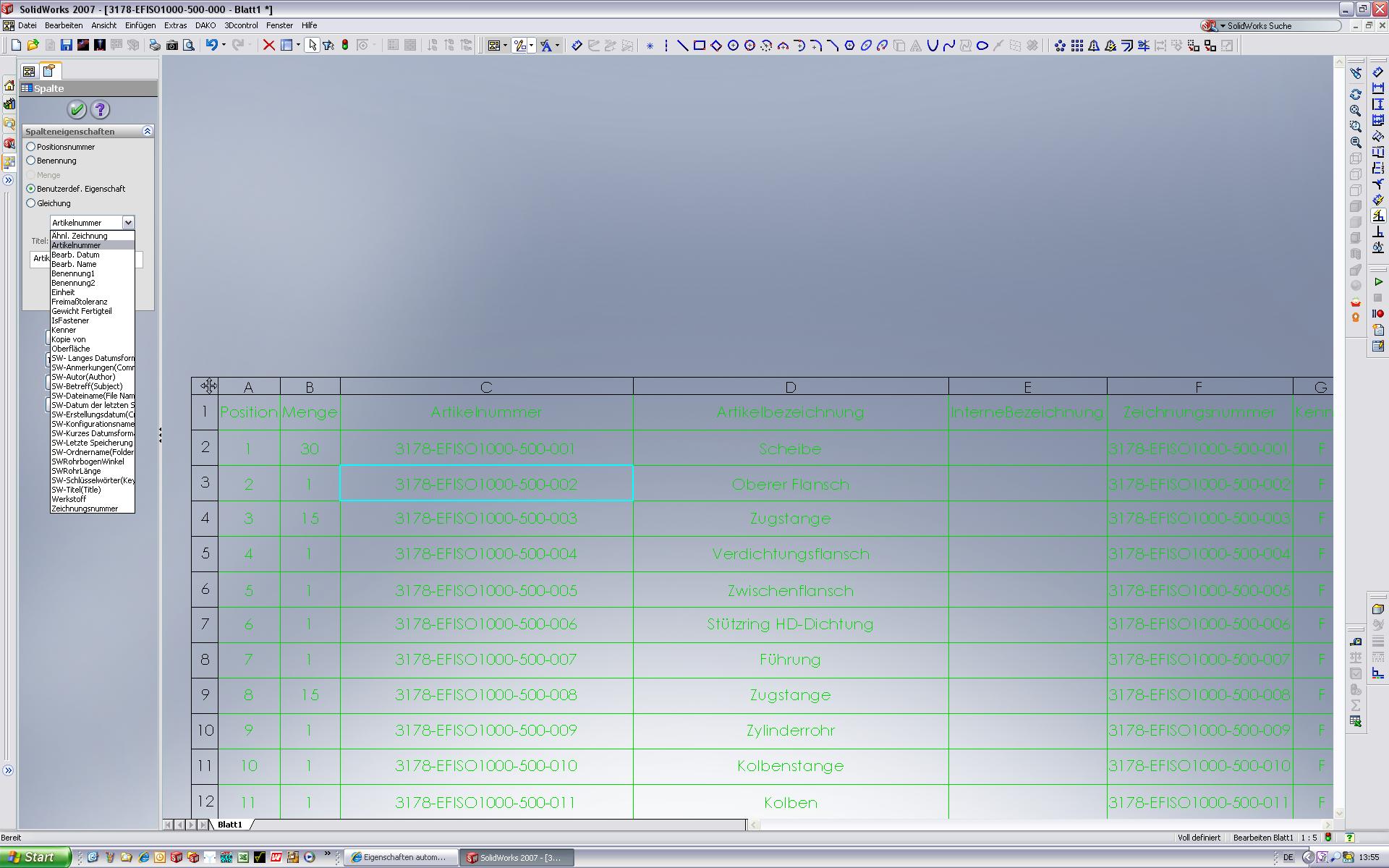Viewport: 1389px width, 868px height.
Task: Select the Line sketch tool
Action: pyautogui.click(x=682, y=45)
